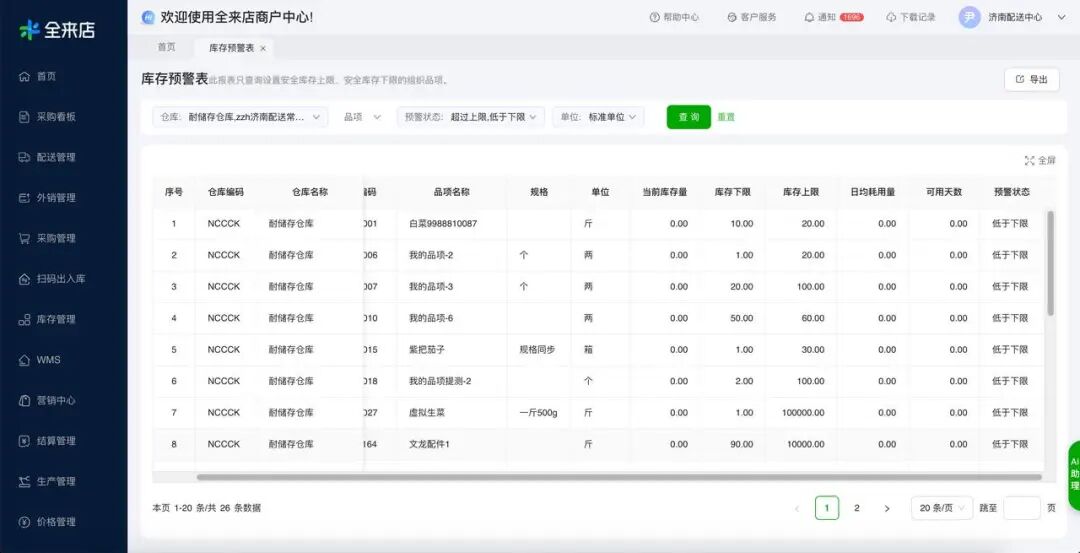Click the 帮助中心 help icon
The width and height of the screenshot is (1080, 553).
tap(654, 17)
